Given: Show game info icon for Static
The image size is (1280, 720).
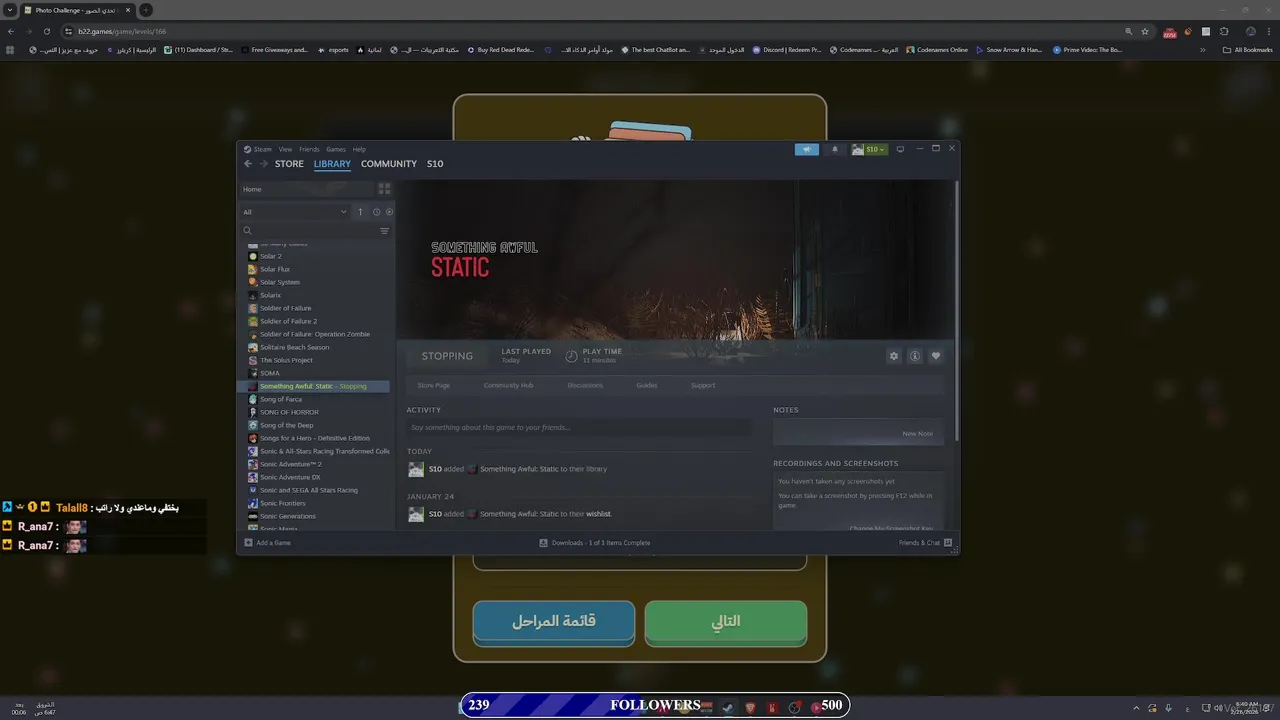Looking at the screenshot, I should tap(914, 356).
